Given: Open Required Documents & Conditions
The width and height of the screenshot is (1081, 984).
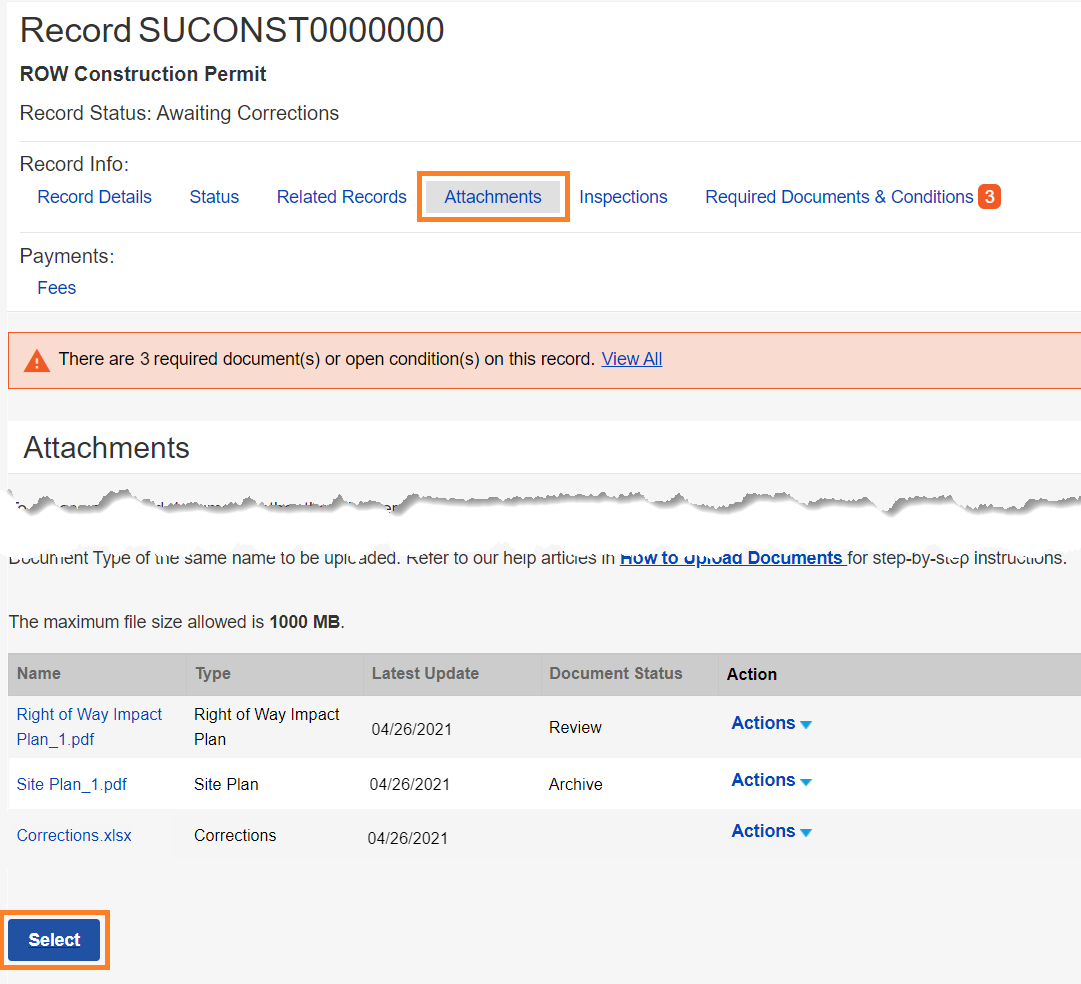Looking at the screenshot, I should pos(839,196).
